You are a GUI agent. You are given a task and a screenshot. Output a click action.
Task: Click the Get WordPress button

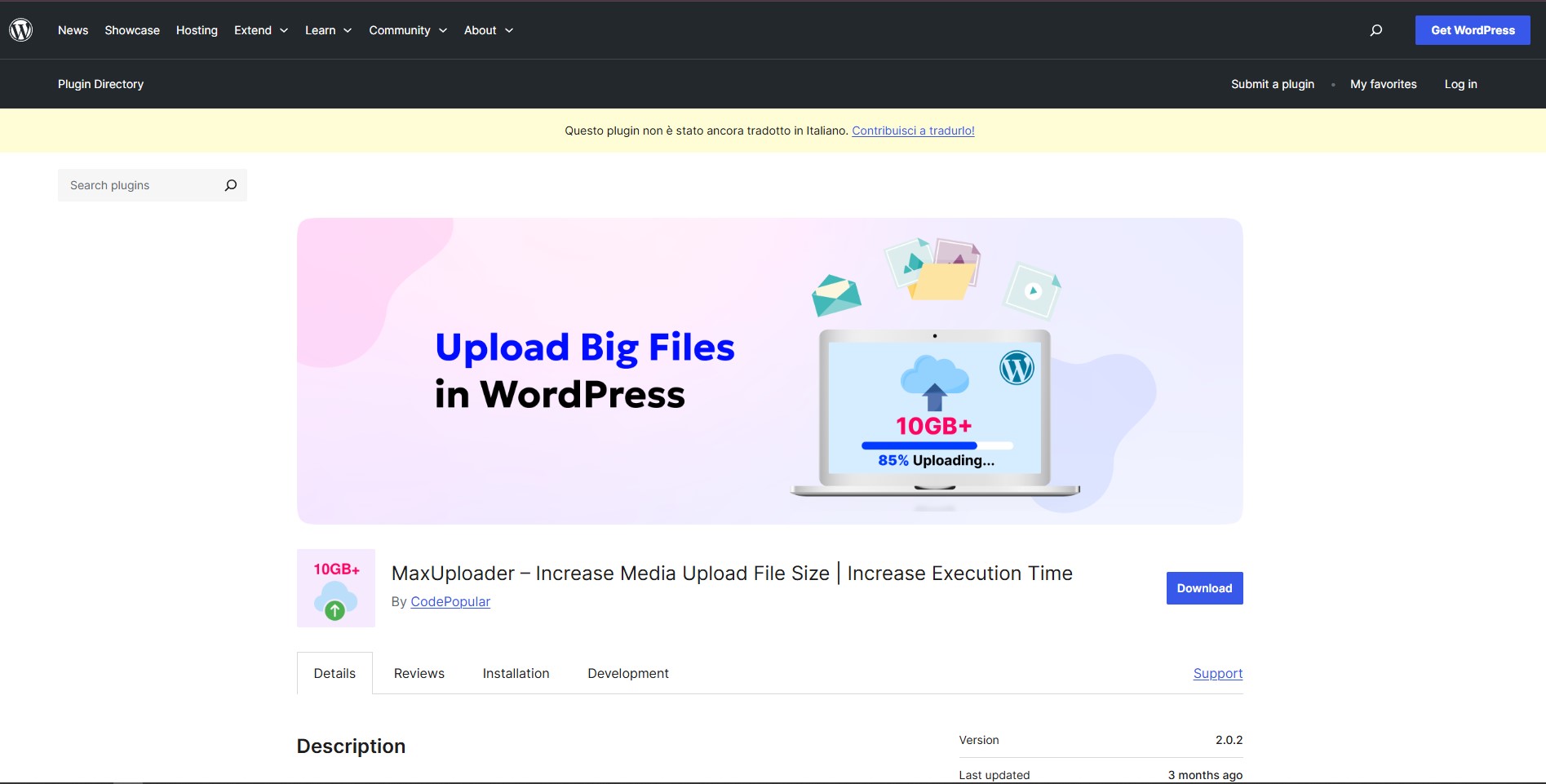(1473, 30)
